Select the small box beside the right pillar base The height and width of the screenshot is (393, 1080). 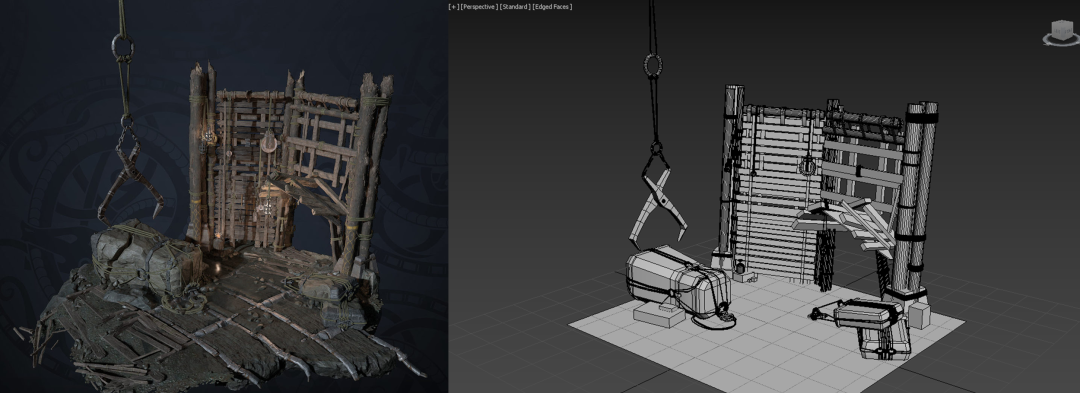pyautogui.click(x=920, y=315)
